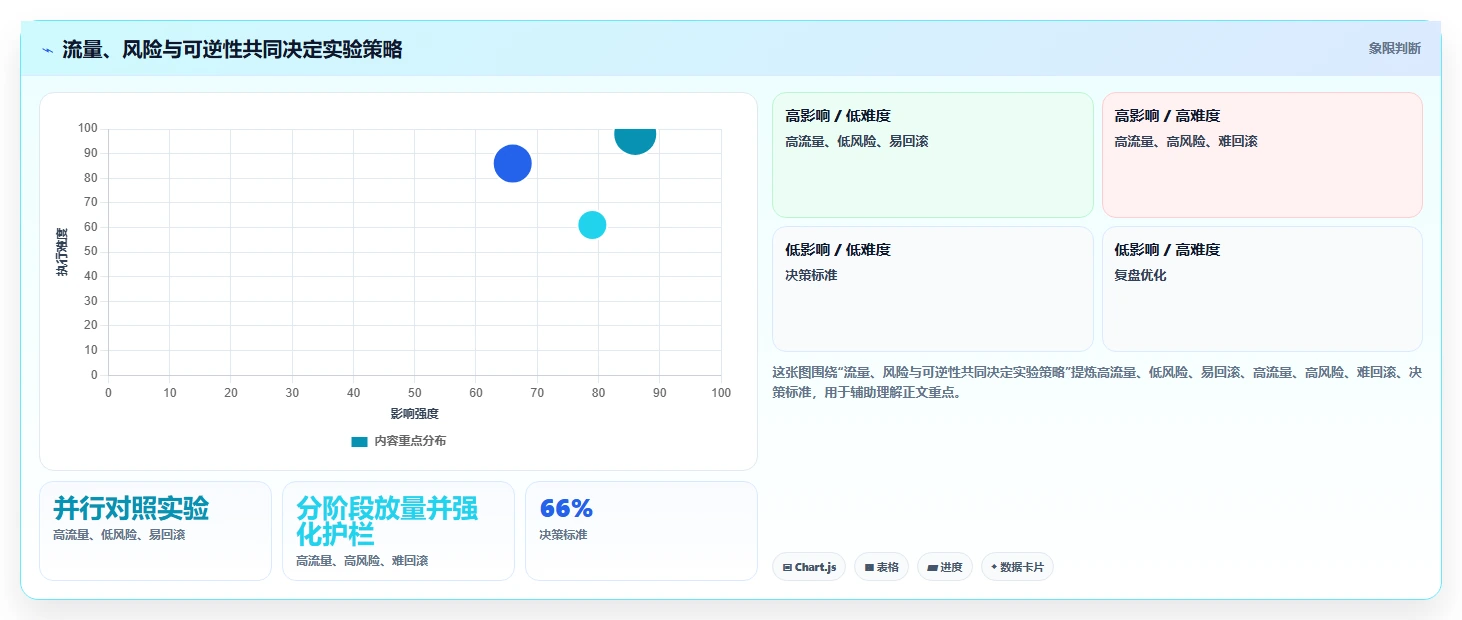The width and height of the screenshot is (1462, 620).
Task: Select the 66% 决策标准 card
Action: [x=641, y=531]
